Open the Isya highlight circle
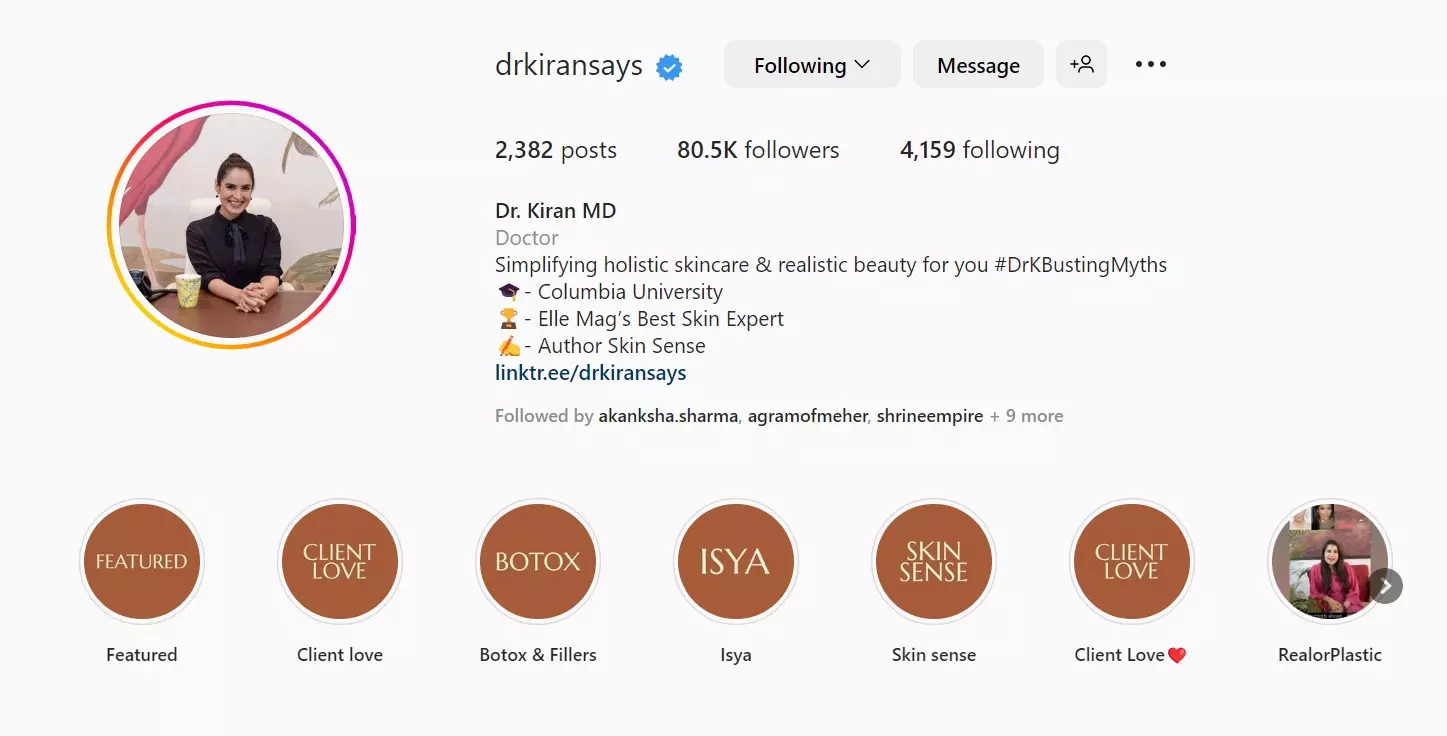The height and width of the screenshot is (736, 1447). click(x=735, y=561)
